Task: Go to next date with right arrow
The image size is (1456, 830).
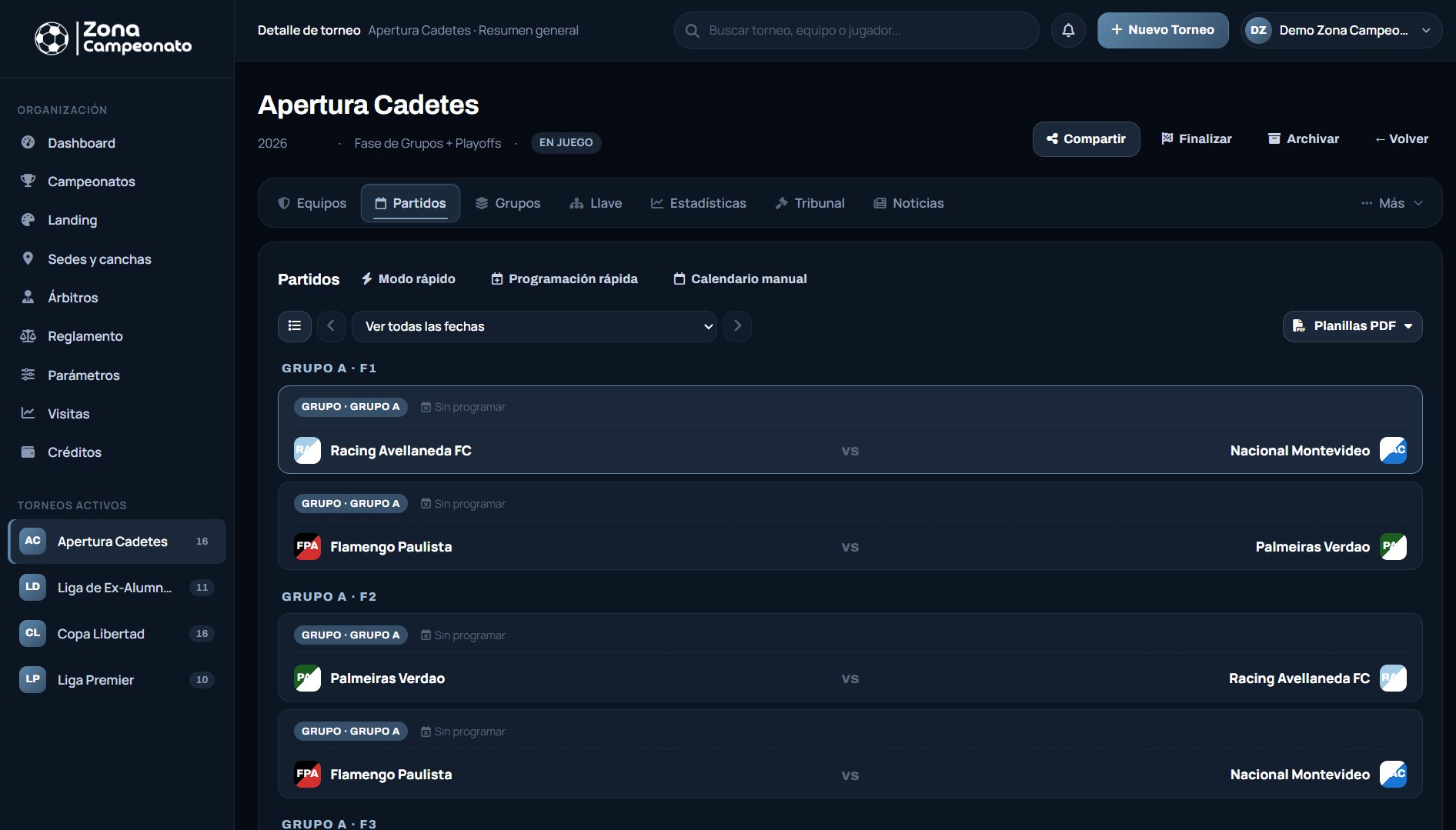Action: click(x=737, y=326)
